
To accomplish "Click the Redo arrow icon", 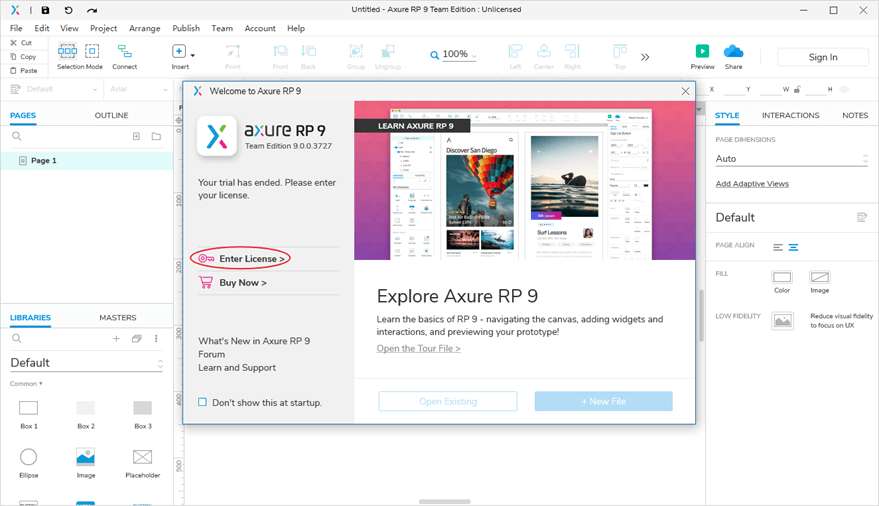I will [x=92, y=10].
